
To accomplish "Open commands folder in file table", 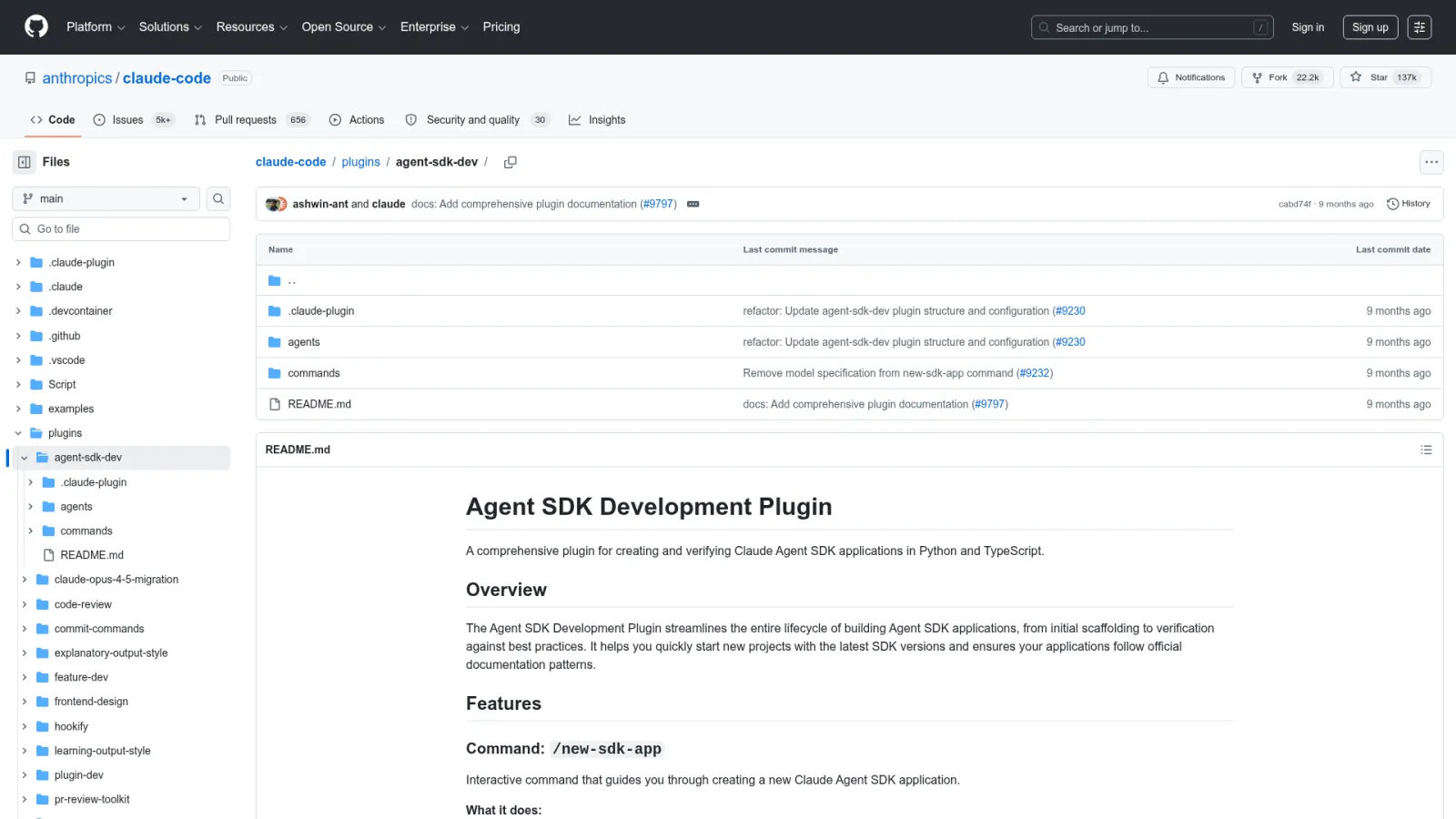I will pos(314,373).
